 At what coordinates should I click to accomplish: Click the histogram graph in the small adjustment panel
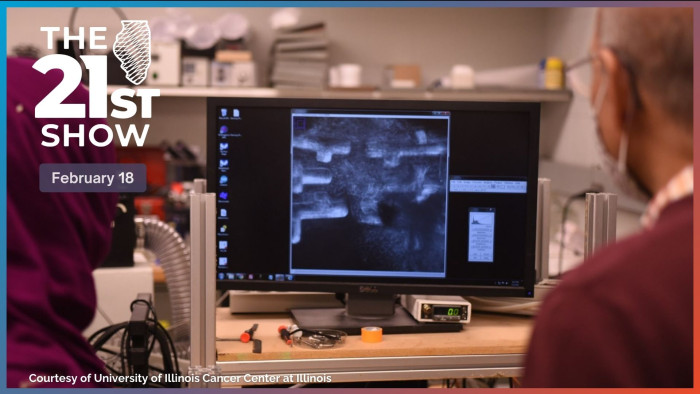pos(481,219)
